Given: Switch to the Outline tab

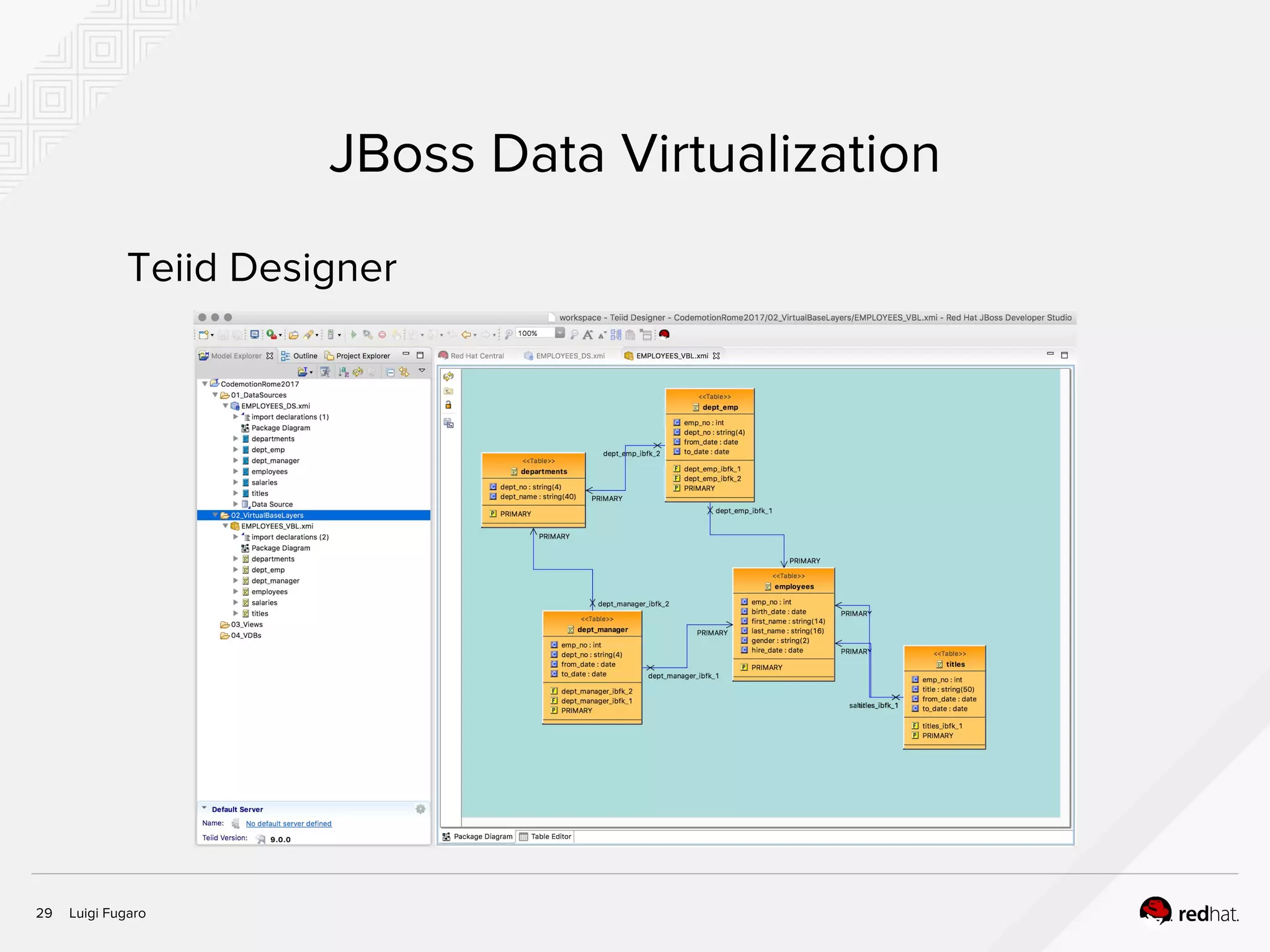Looking at the screenshot, I should coord(299,356).
